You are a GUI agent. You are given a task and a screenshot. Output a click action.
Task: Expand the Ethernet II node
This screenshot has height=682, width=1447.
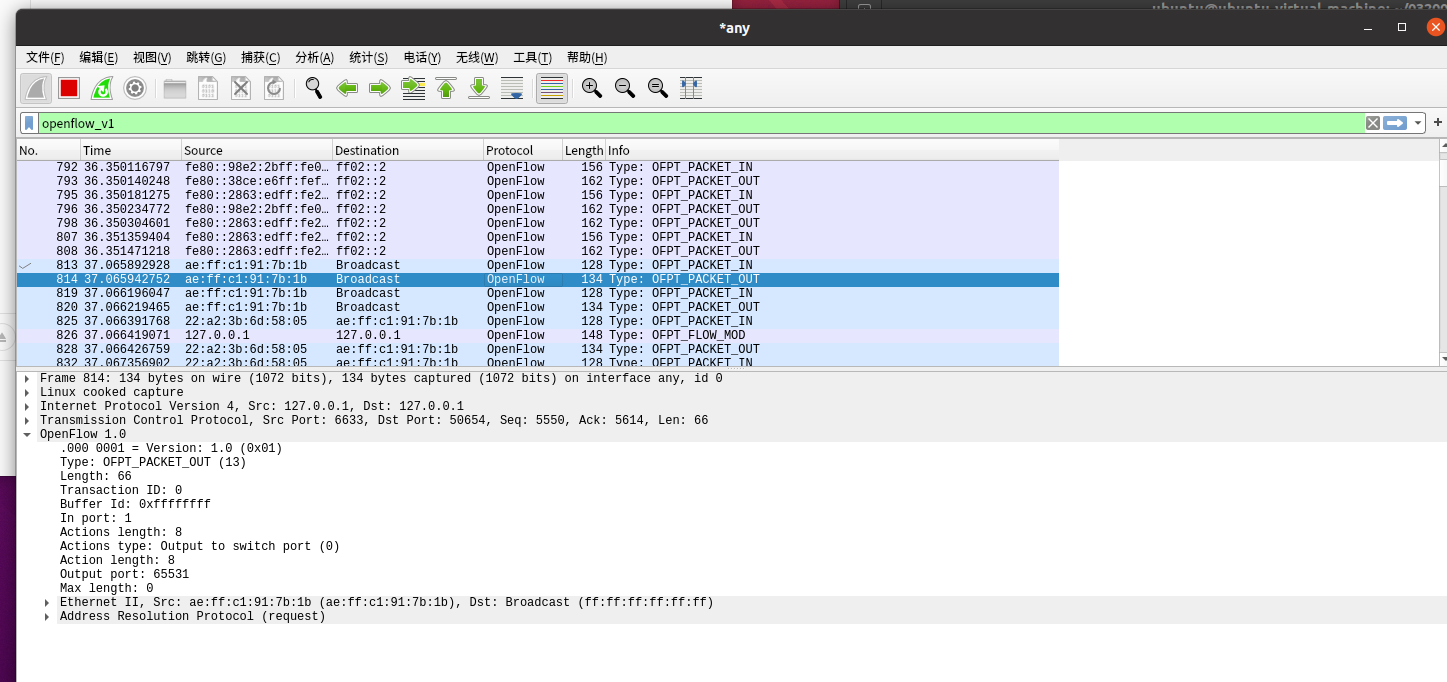[x=47, y=603]
